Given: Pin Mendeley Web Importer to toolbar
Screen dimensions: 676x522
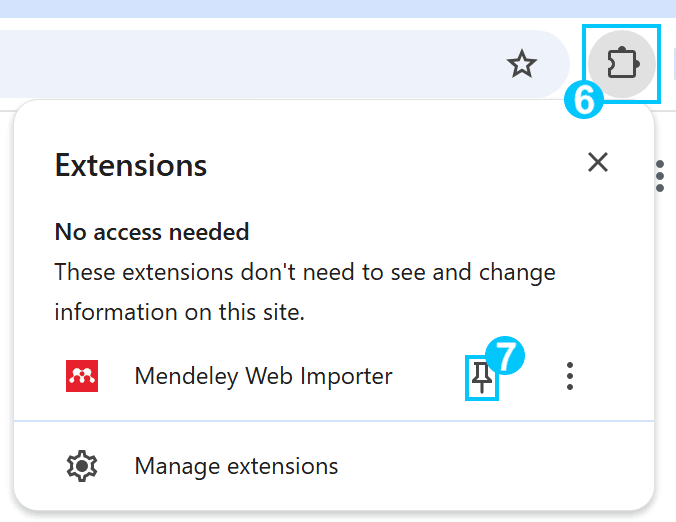Looking at the screenshot, I should (x=482, y=378).
